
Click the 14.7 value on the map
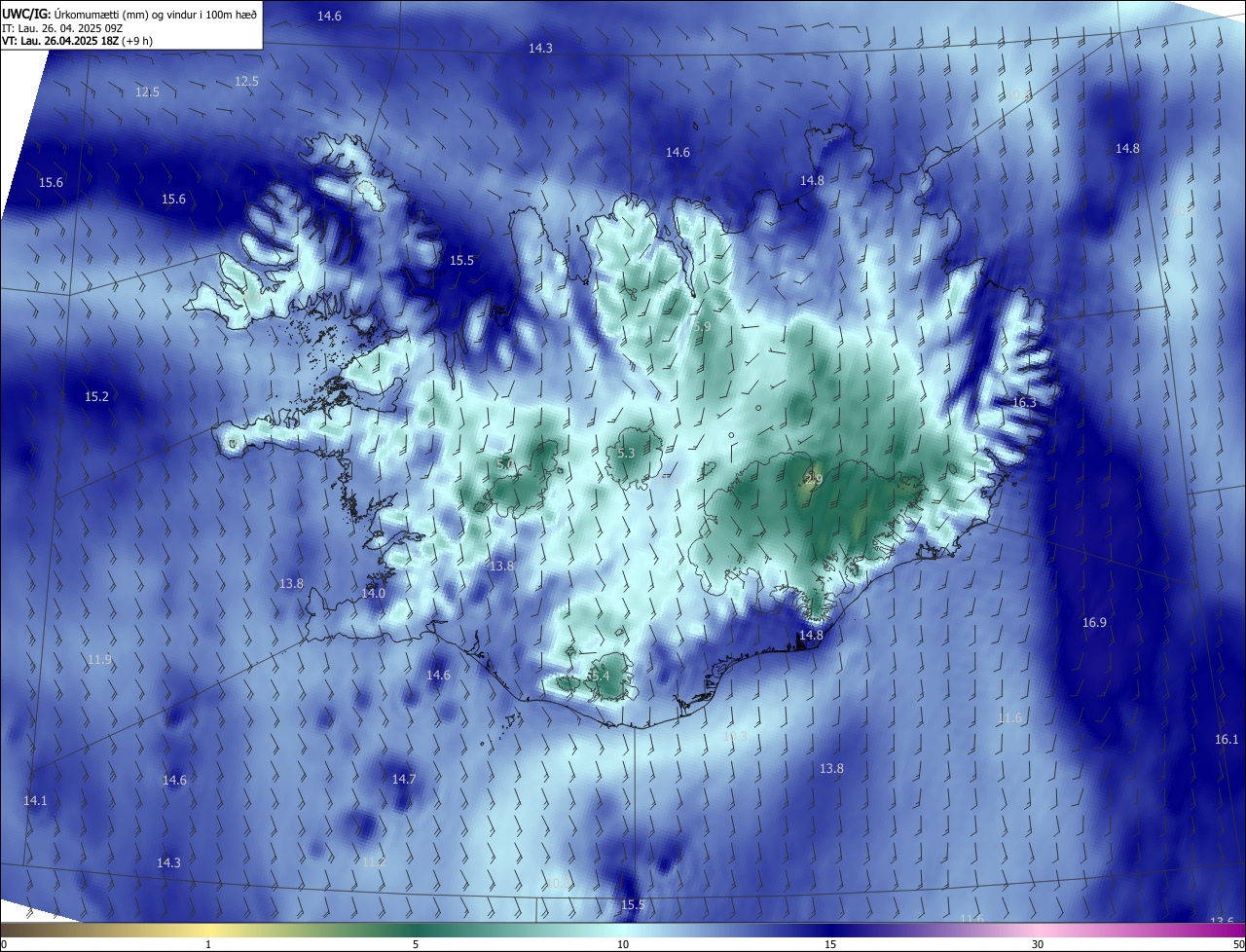click(x=404, y=779)
